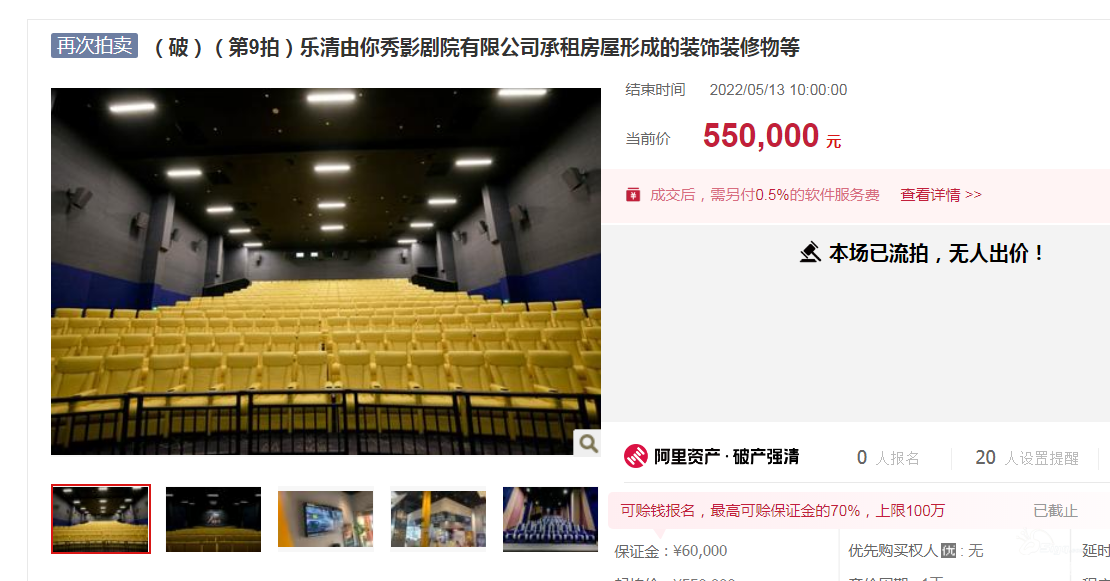The image size is (1110, 581).
Task: Click the 可赊钱报名 promotion banner
Action: [782, 511]
